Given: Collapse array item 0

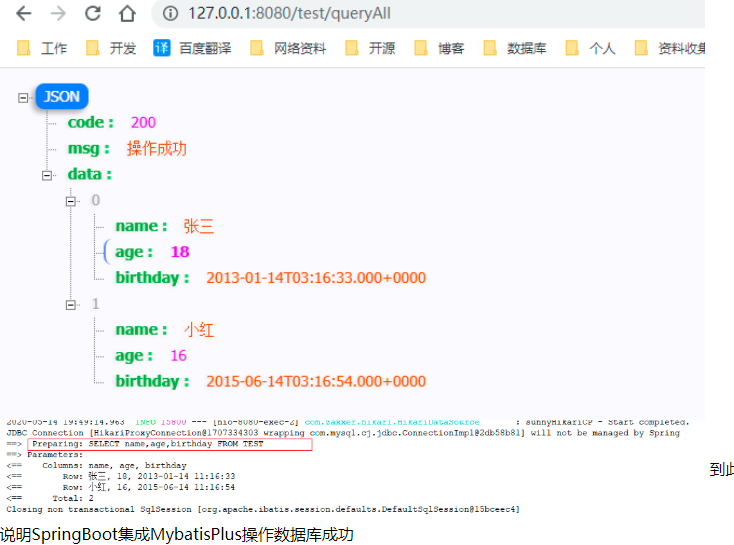Looking at the screenshot, I should [71, 201].
